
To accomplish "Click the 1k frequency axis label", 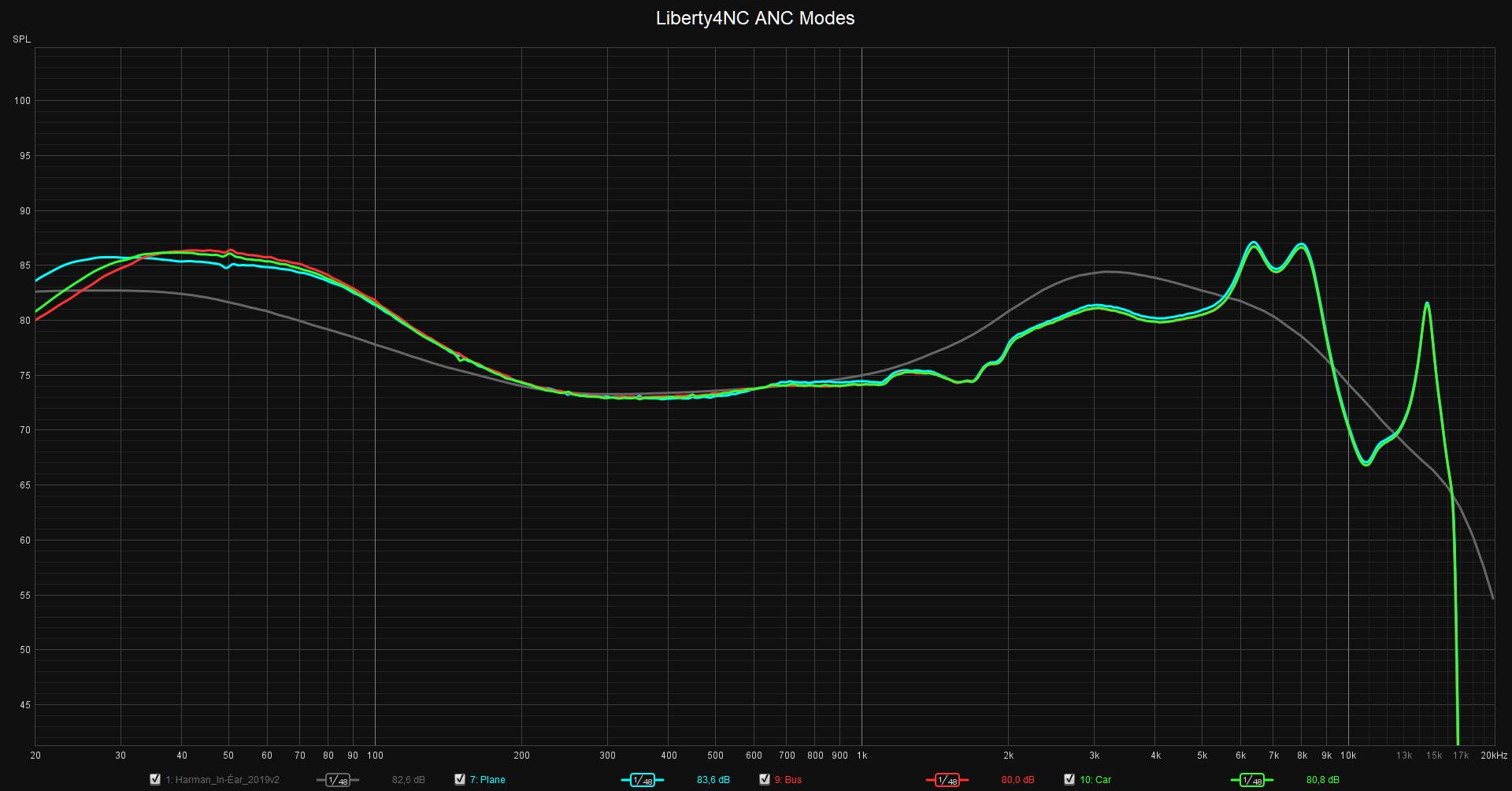I will coord(862,756).
